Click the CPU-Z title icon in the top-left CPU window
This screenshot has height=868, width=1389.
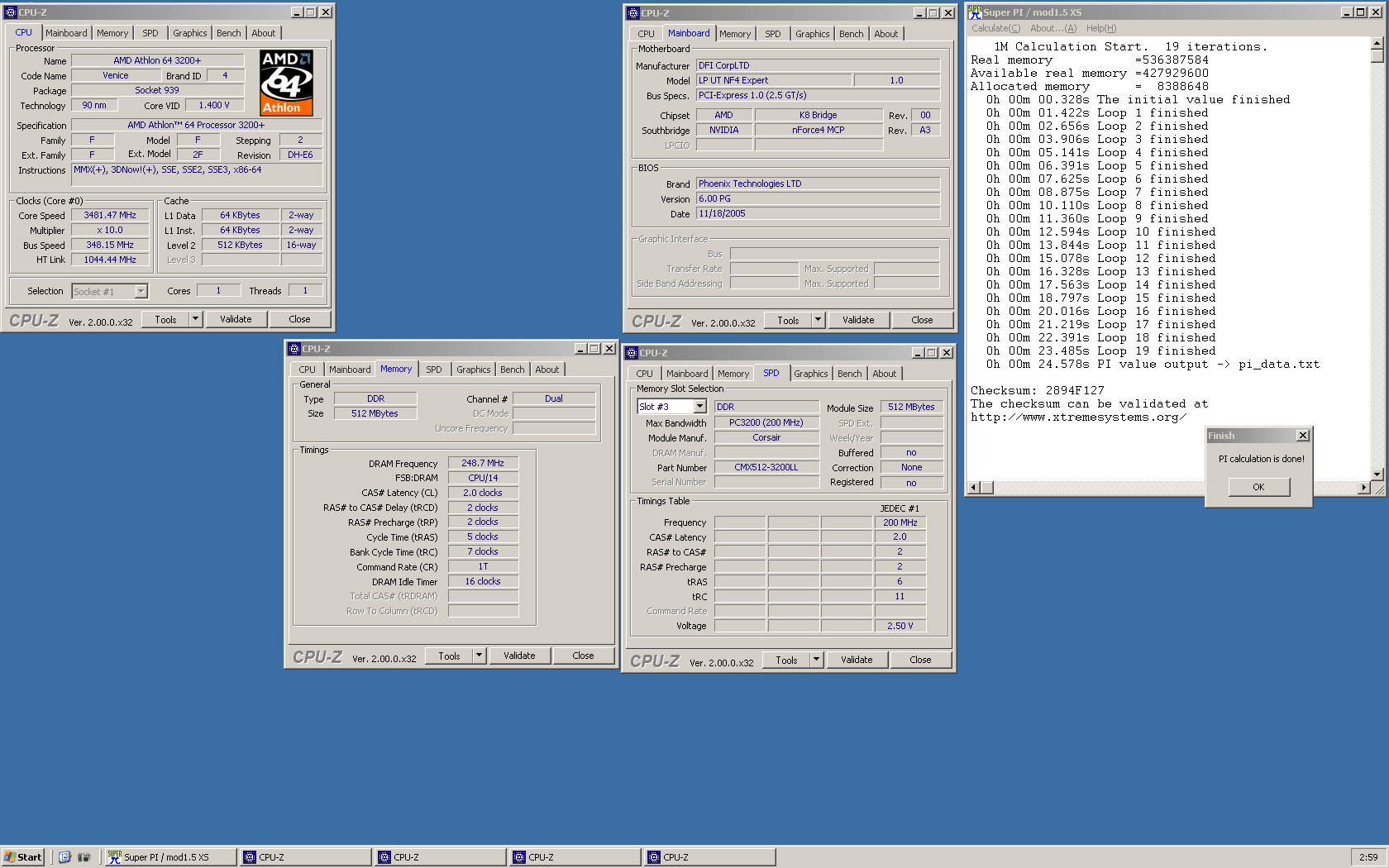click(x=11, y=12)
